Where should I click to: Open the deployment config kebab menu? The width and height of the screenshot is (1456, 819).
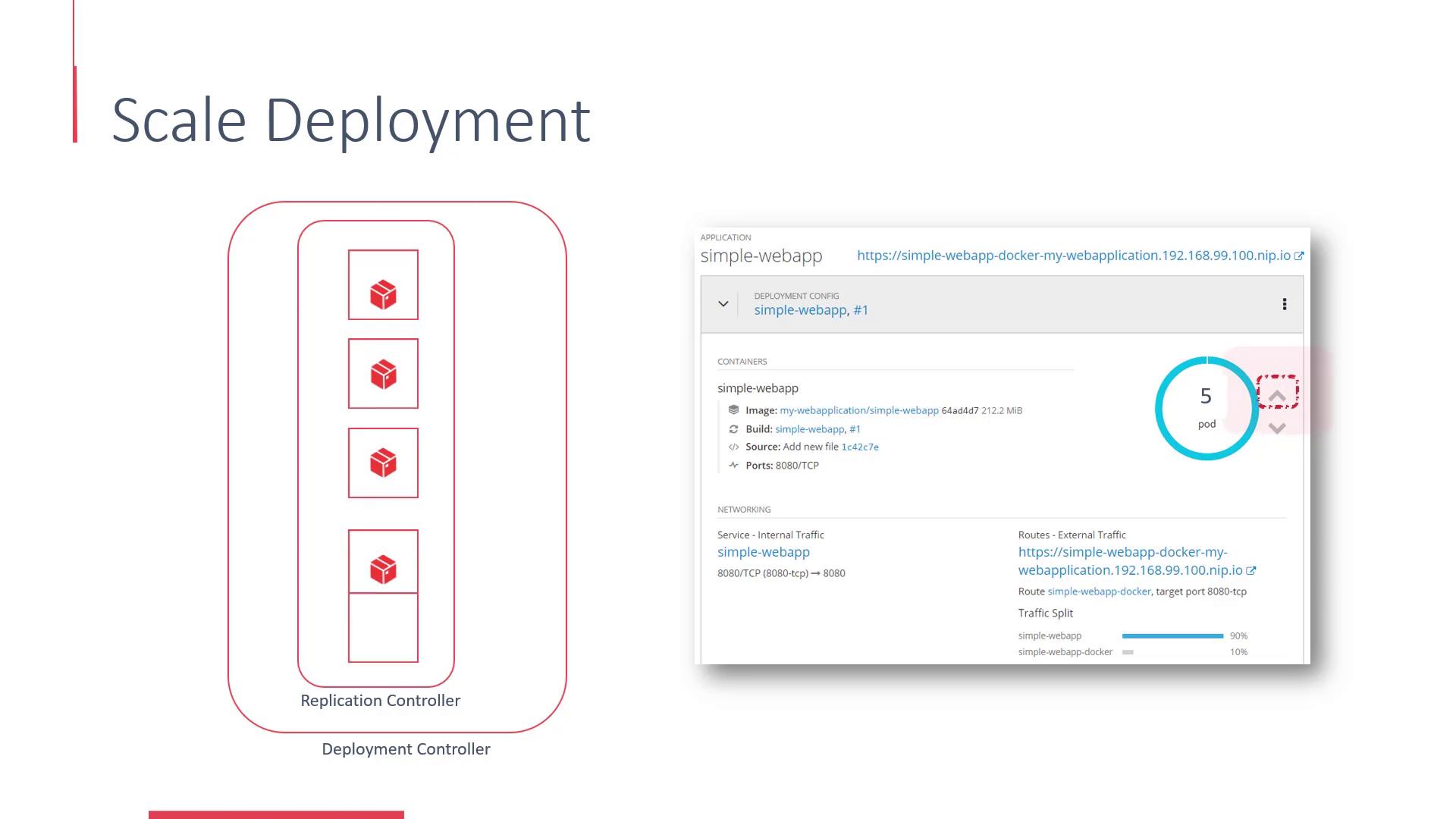[1284, 304]
